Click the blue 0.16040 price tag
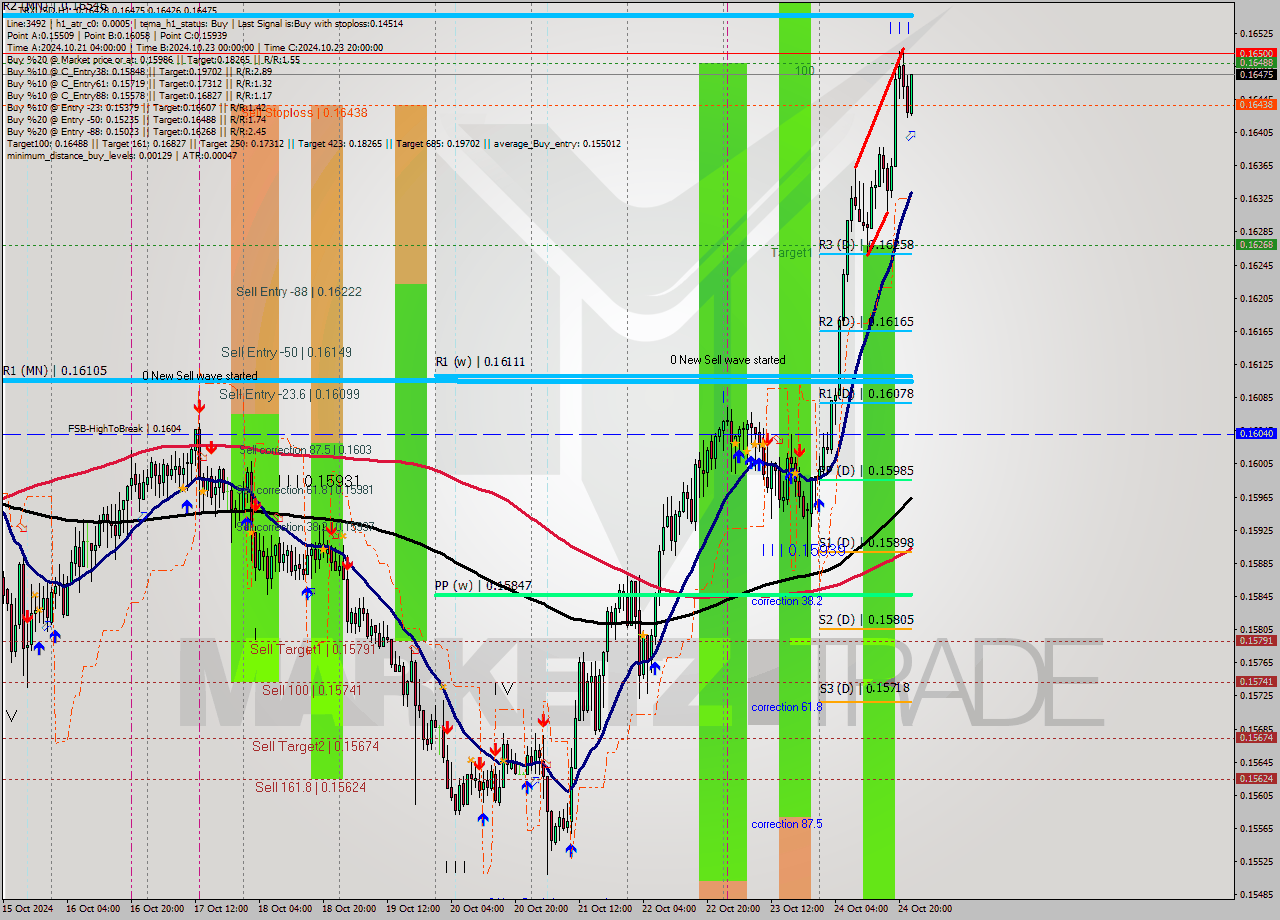 point(1256,433)
